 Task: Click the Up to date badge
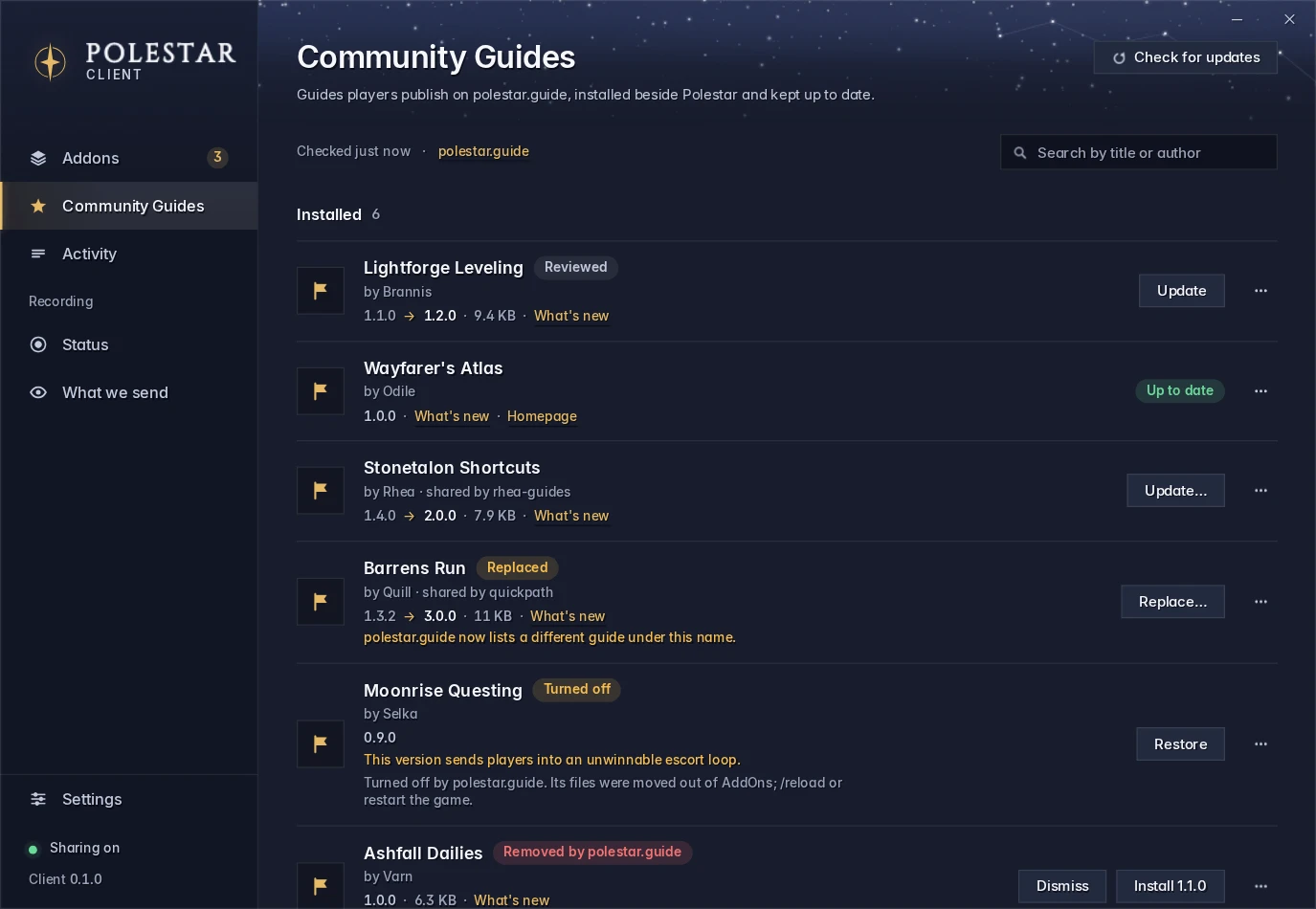pyautogui.click(x=1180, y=390)
